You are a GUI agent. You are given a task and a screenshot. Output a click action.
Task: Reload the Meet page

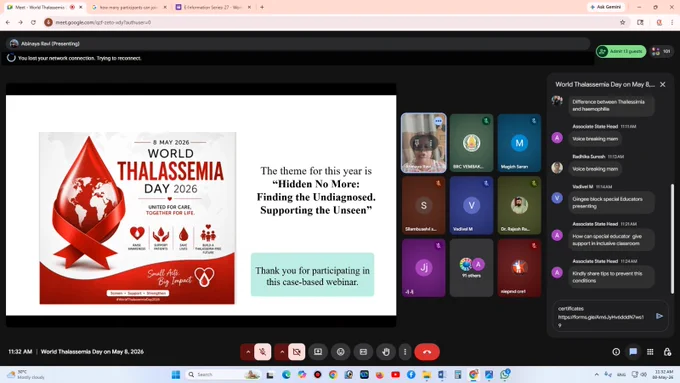[33, 22]
